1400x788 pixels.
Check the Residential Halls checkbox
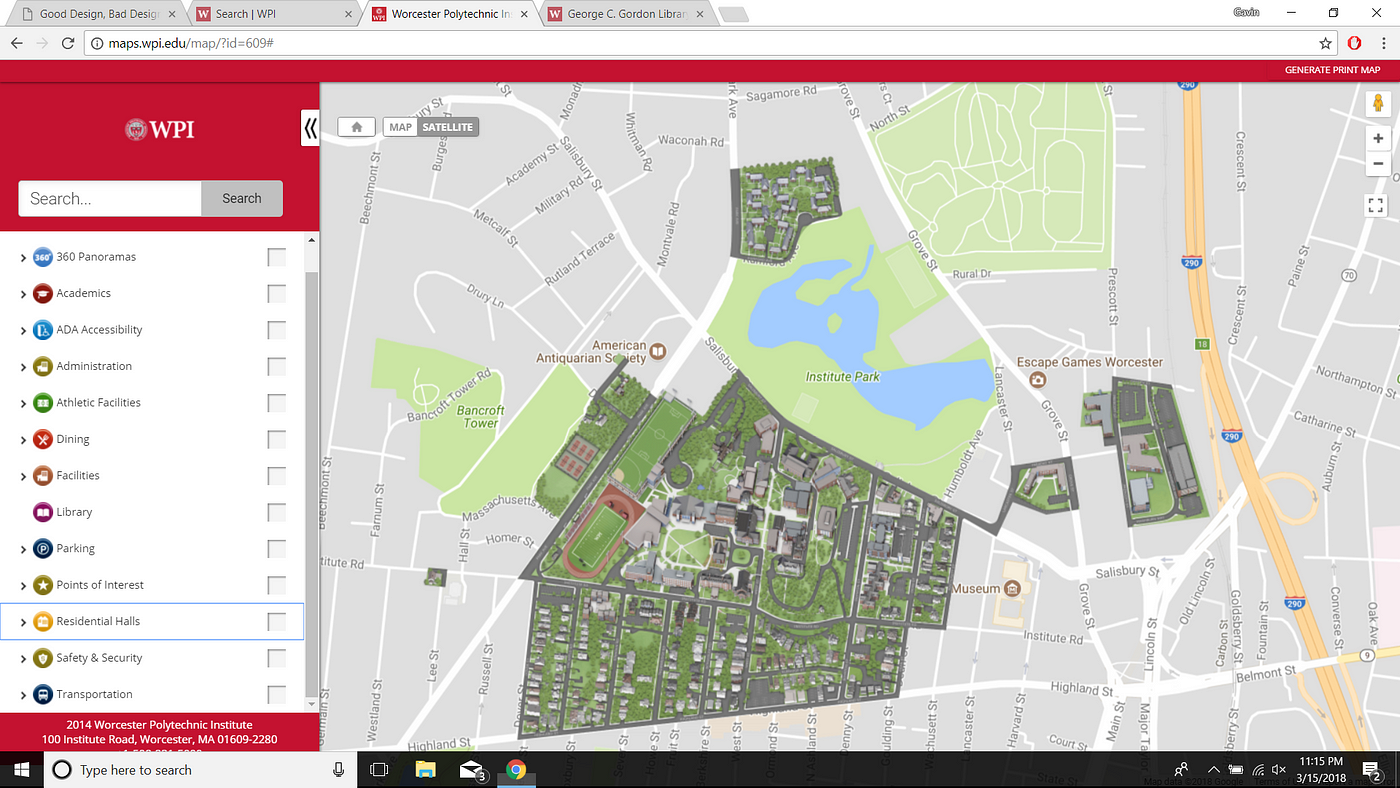tap(276, 623)
